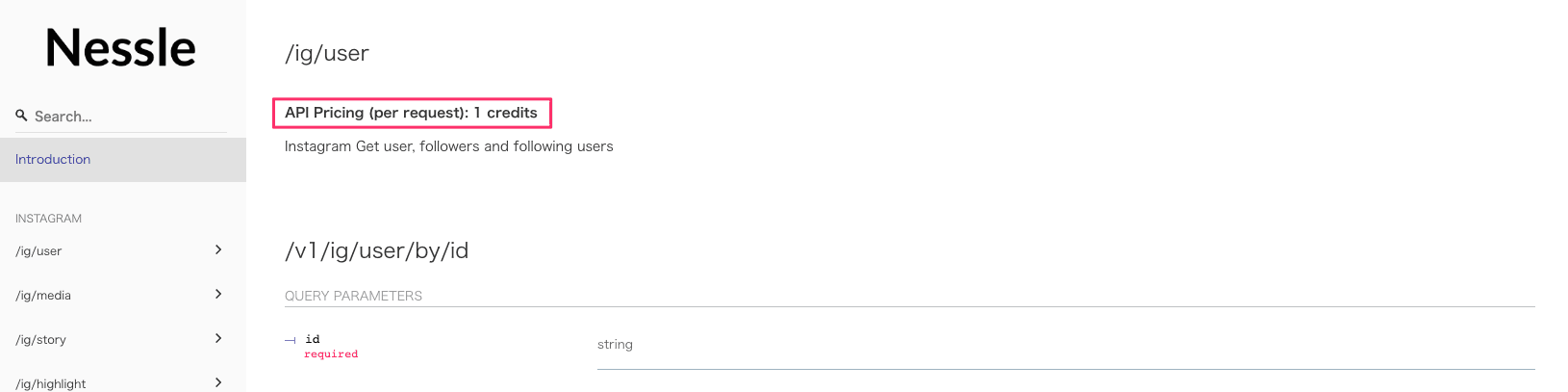1568x392 pixels.
Task: Click the string type label
Action: (615, 345)
